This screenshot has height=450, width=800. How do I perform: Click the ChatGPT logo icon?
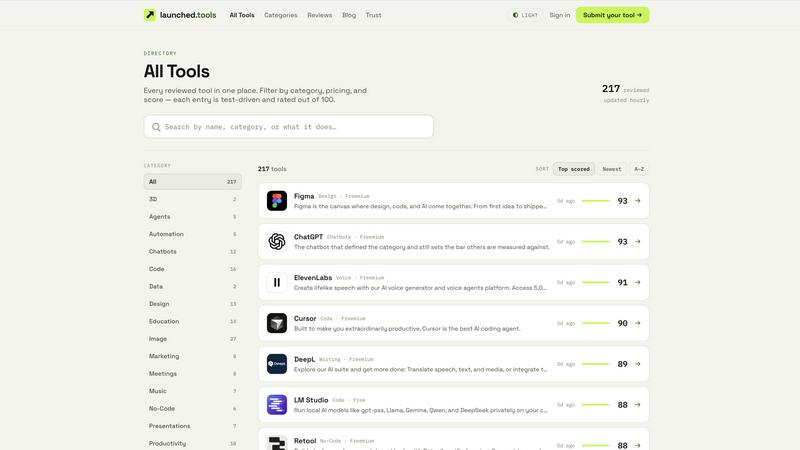(x=277, y=241)
